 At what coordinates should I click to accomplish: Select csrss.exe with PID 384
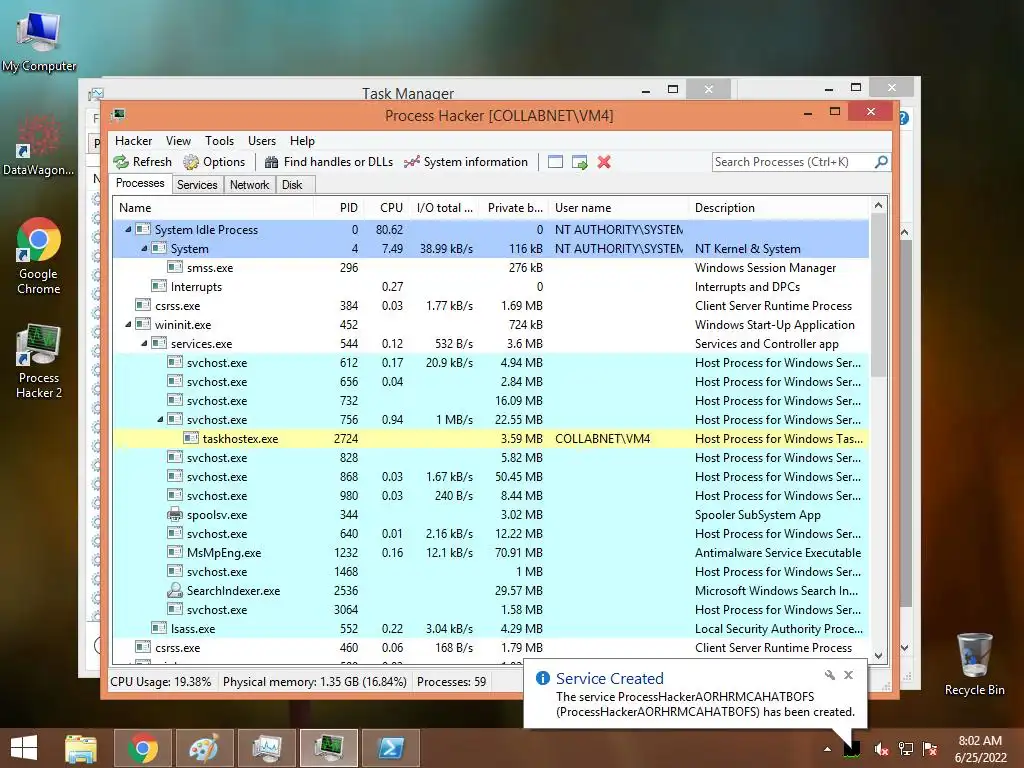(x=491, y=306)
